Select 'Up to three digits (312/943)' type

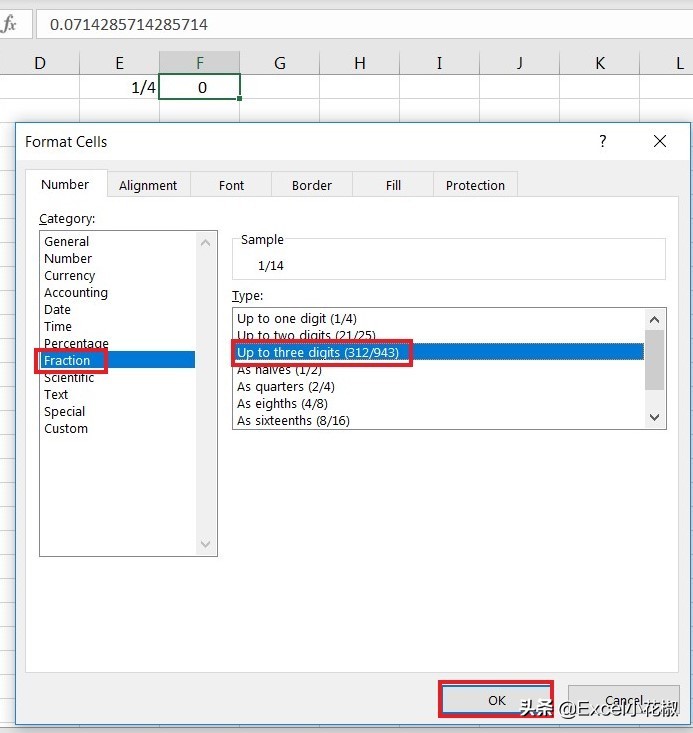(439, 352)
